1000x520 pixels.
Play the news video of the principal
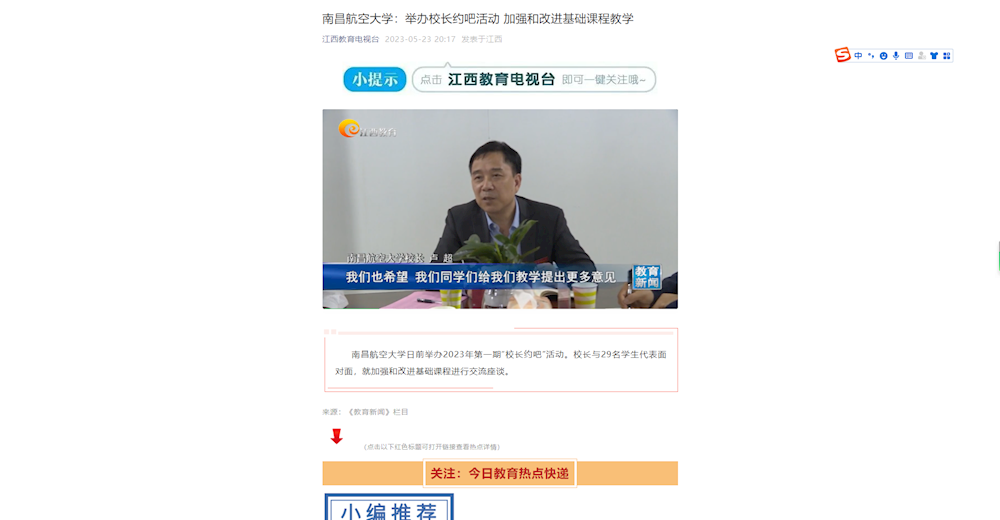tap(500, 209)
